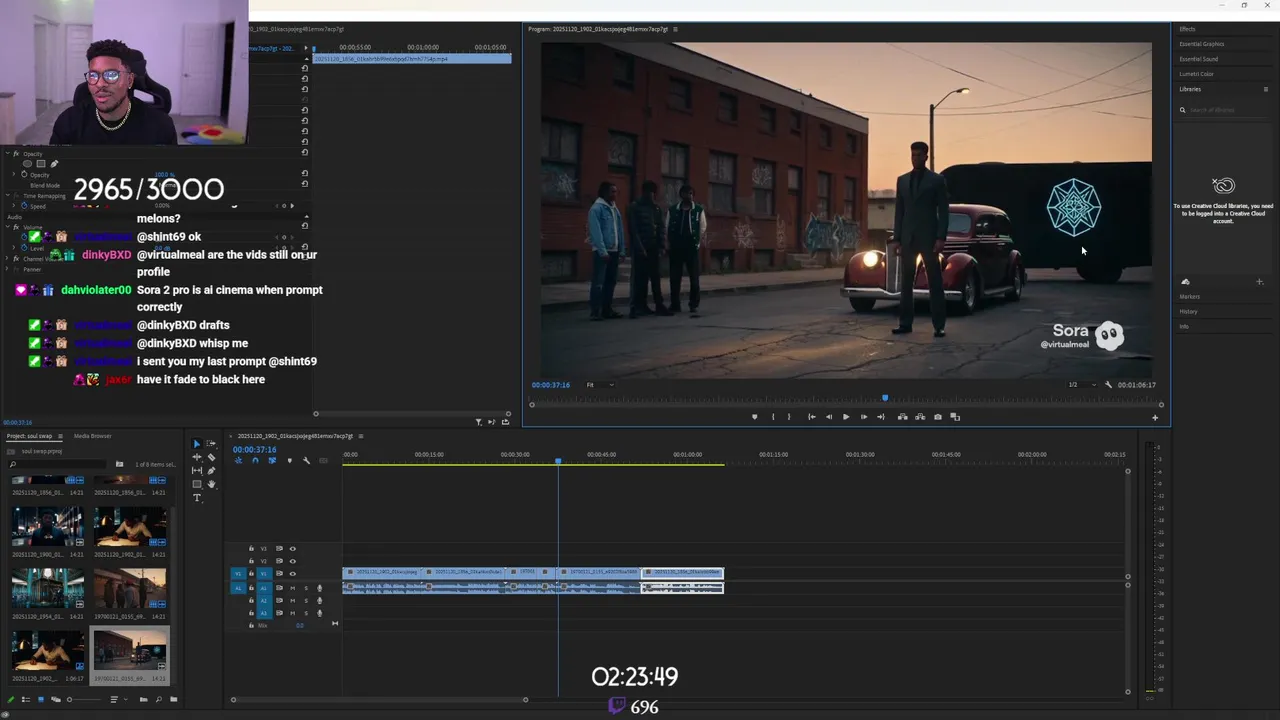1280x720 pixels.
Task: Toggle V3 track output eye
Action: (x=293, y=549)
